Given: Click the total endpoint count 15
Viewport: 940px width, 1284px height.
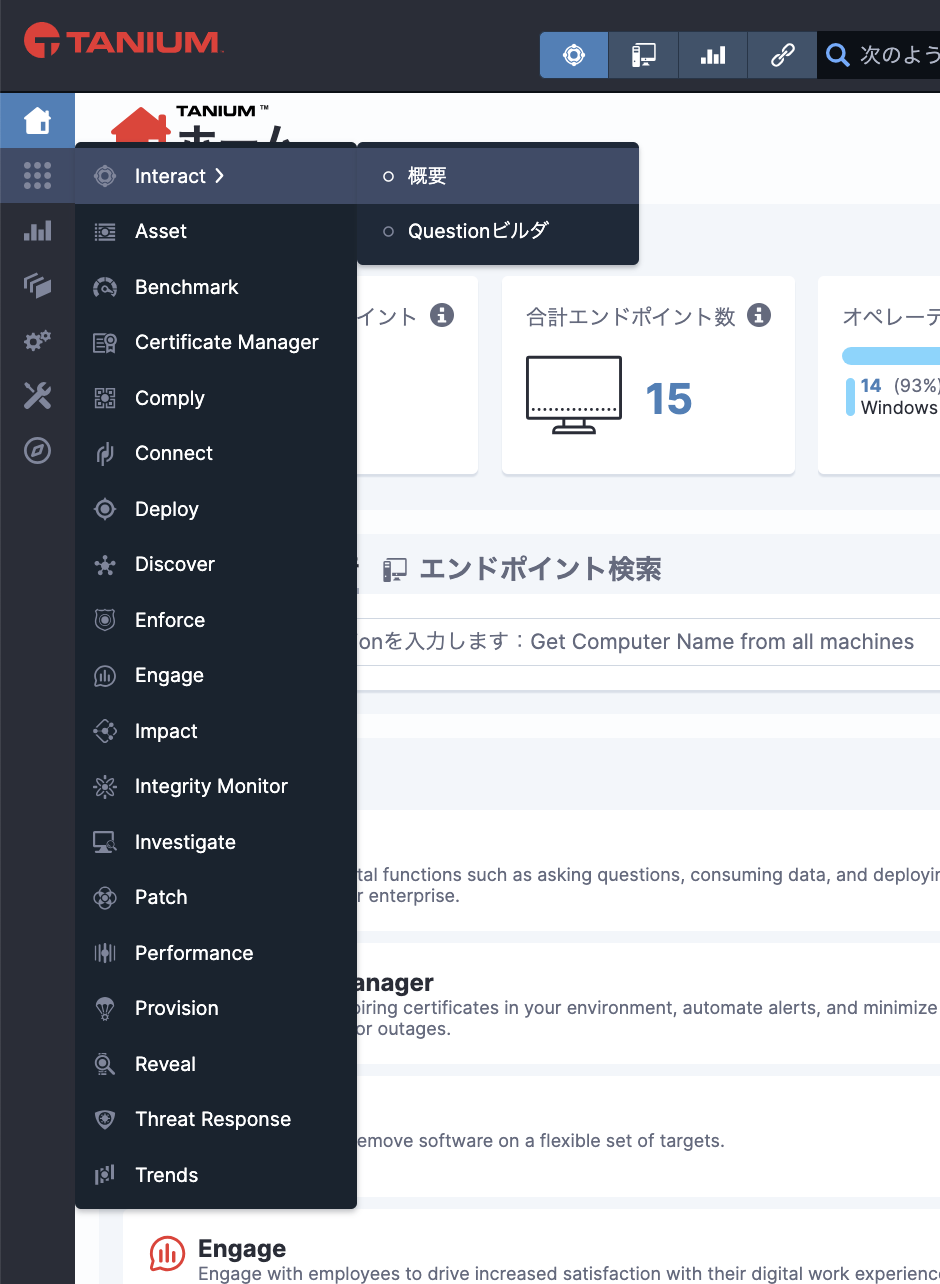Looking at the screenshot, I should (x=669, y=399).
